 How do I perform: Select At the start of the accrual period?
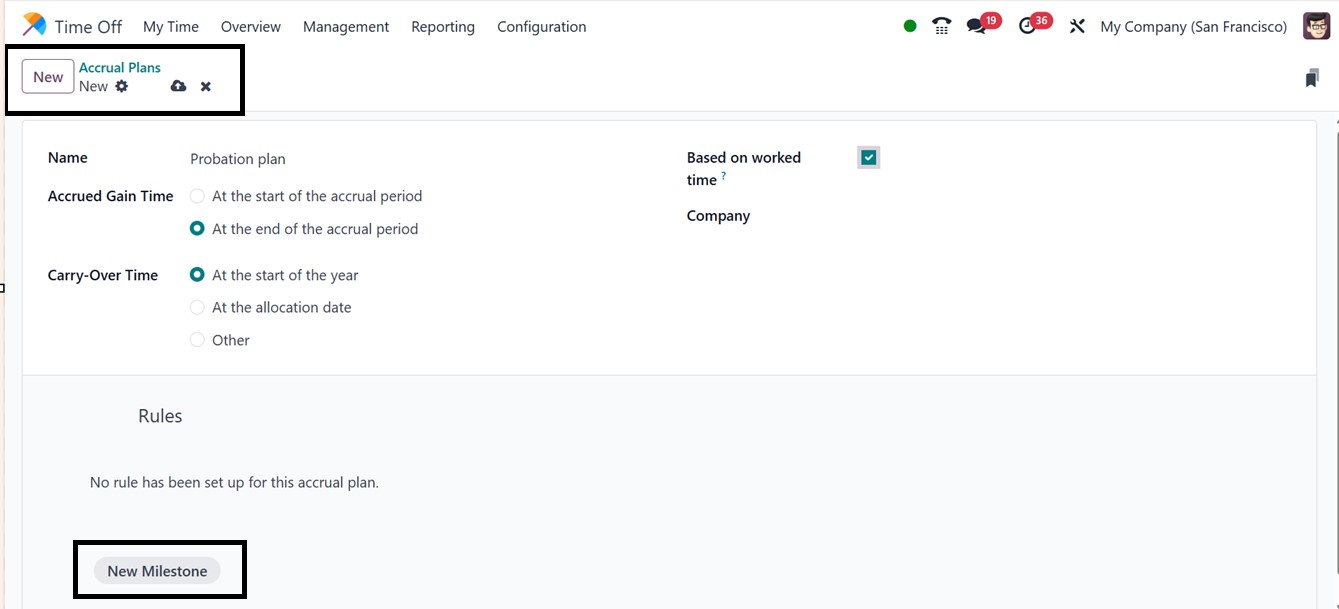tap(198, 196)
